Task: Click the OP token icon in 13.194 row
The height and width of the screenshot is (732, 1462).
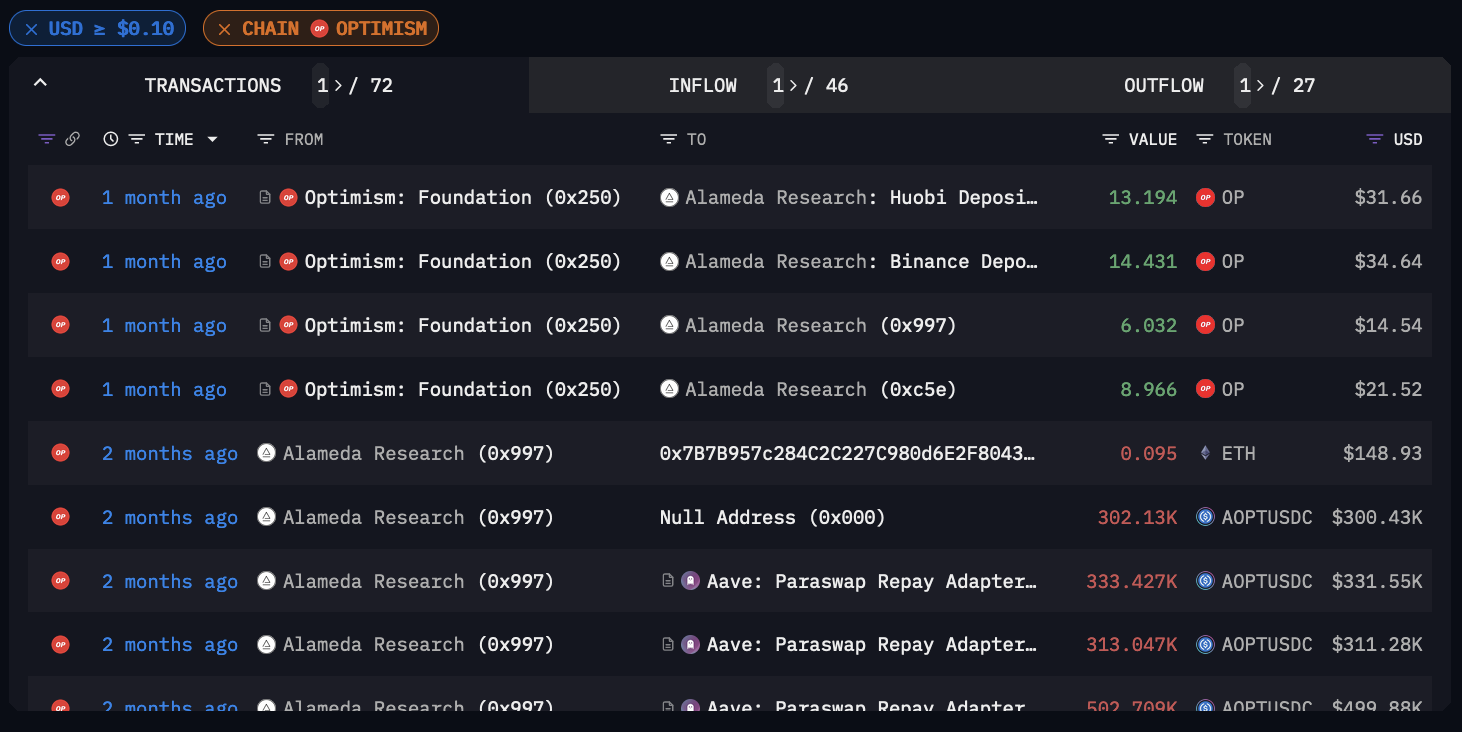Action: coord(1205,198)
